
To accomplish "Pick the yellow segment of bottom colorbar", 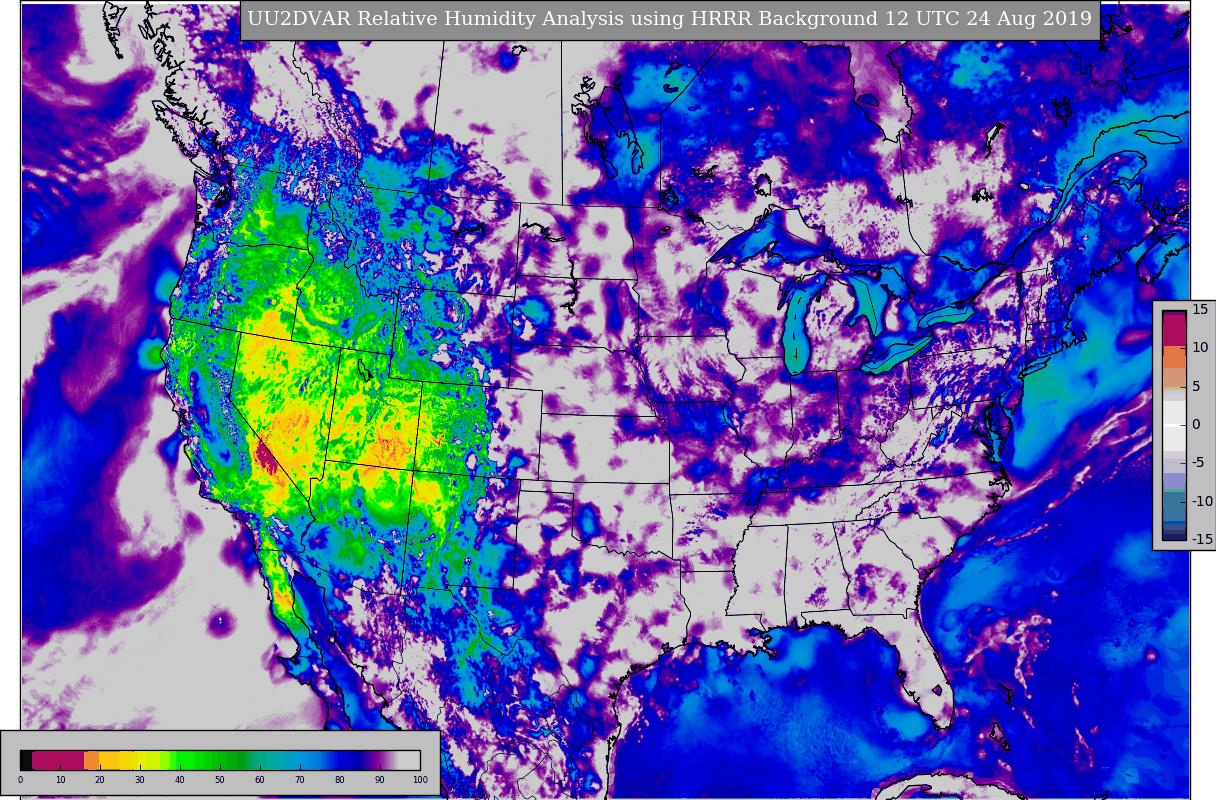I will pyautogui.click(x=135, y=760).
